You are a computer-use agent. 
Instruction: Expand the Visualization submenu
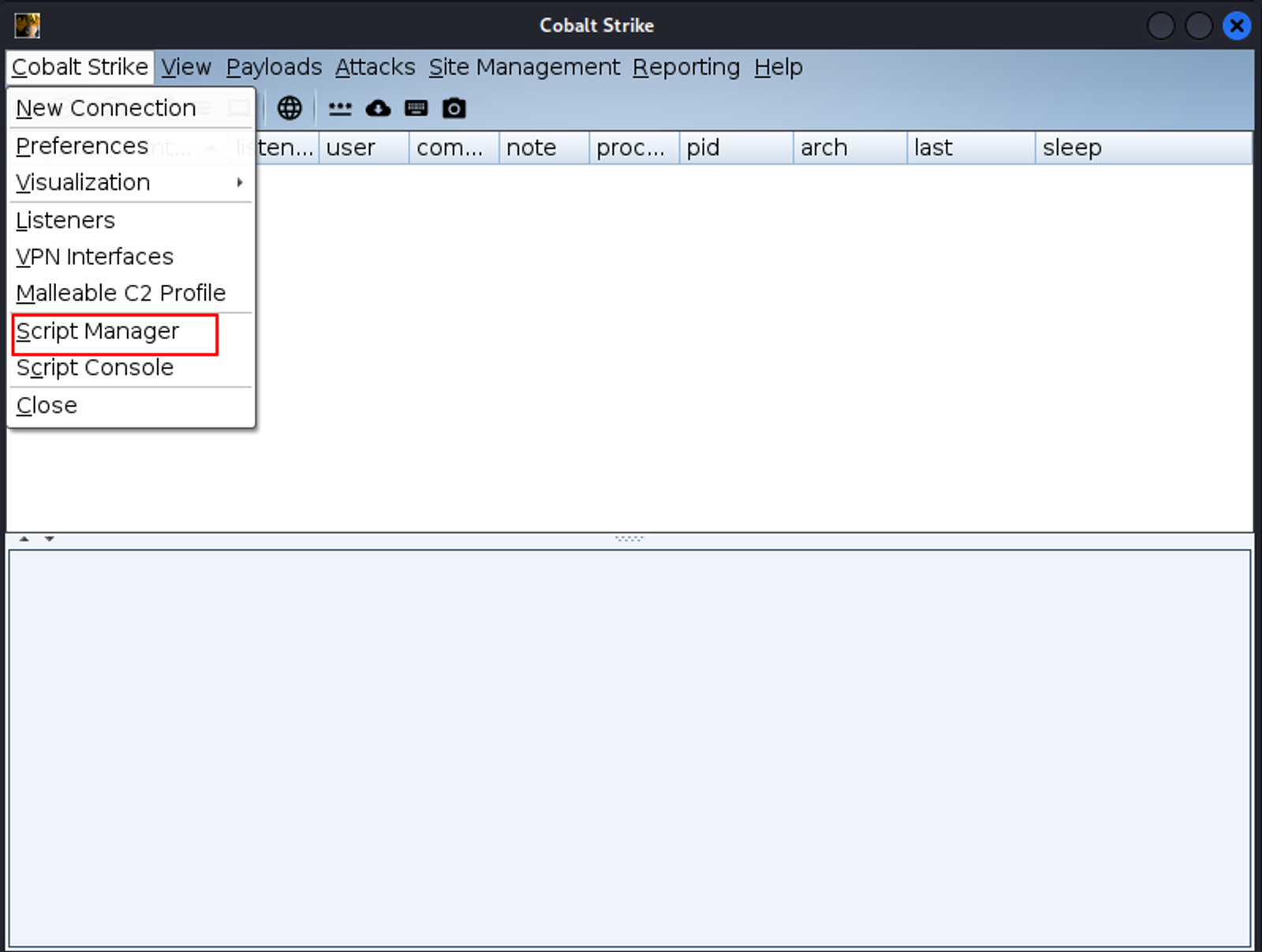131,182
